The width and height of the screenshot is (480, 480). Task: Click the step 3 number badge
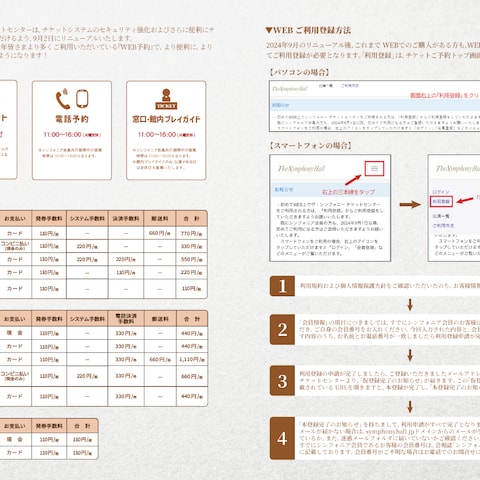pyautogui.click(x=282, y=381)
